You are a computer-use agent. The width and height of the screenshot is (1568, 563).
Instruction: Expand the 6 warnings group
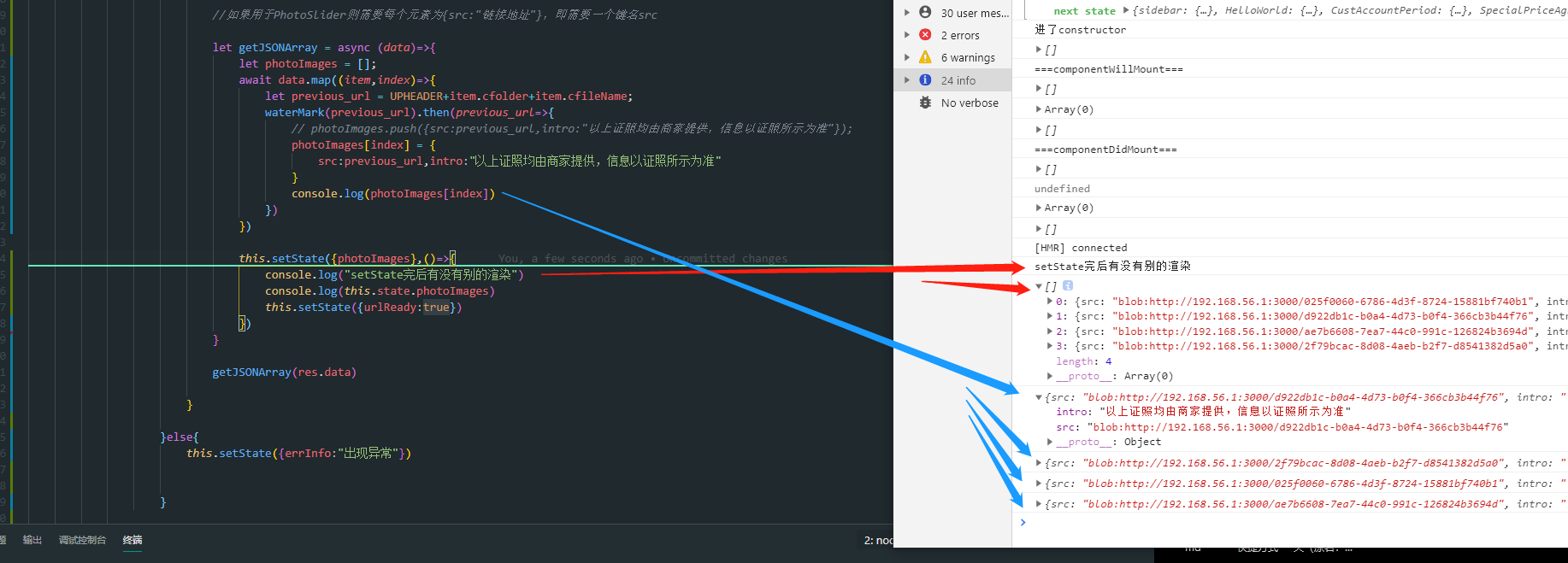(x=907, y=57)
